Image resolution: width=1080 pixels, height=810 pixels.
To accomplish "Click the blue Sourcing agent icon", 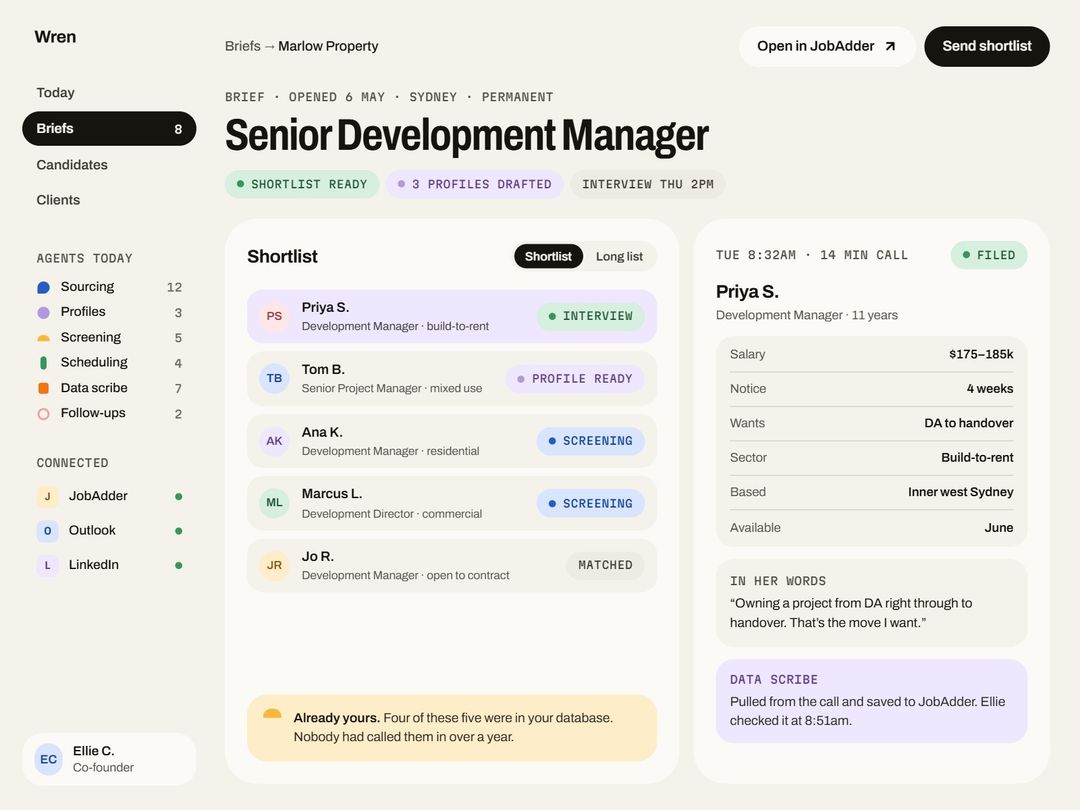I will pos(43,287).
